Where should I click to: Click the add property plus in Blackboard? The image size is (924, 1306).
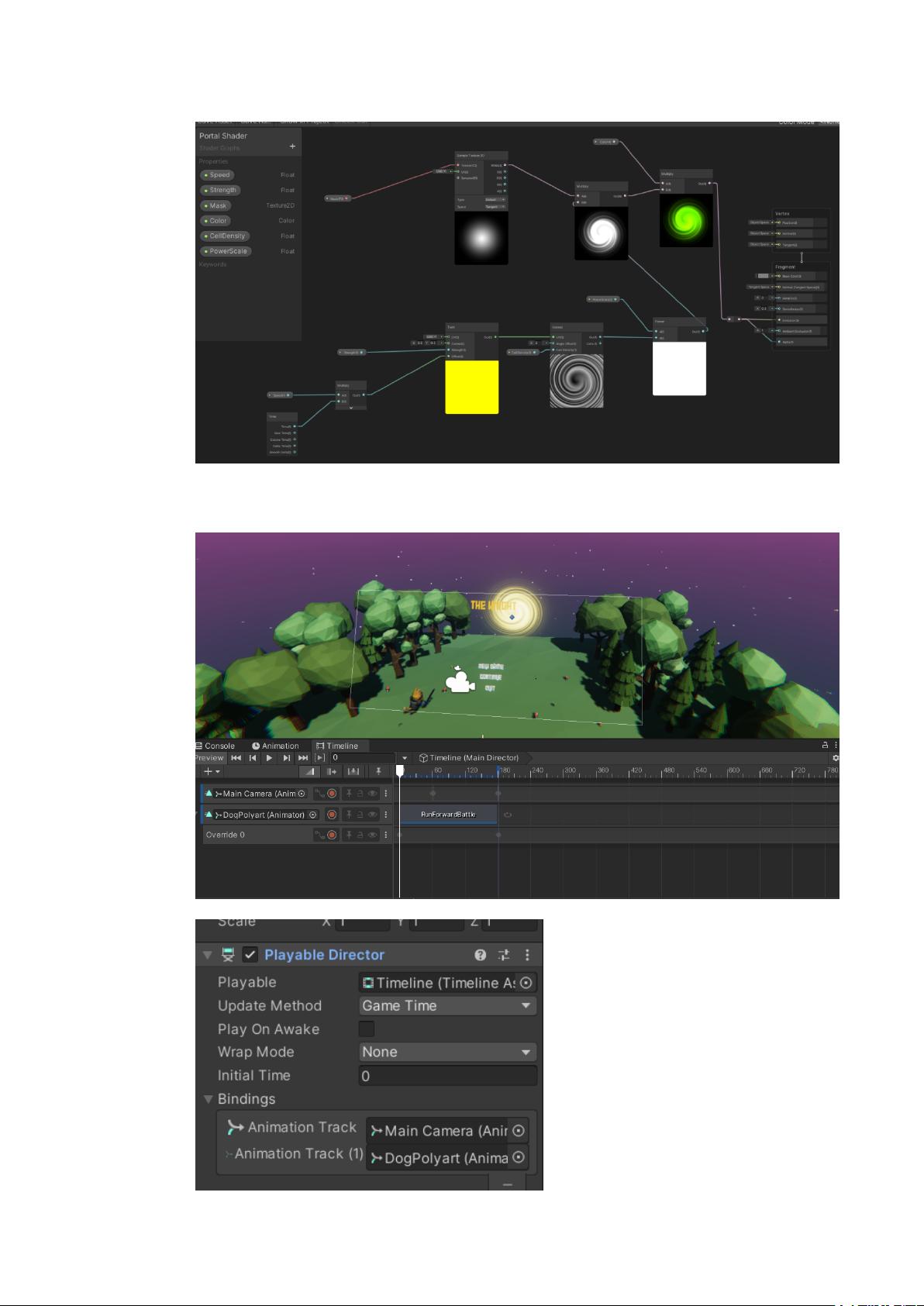[292, 146]
